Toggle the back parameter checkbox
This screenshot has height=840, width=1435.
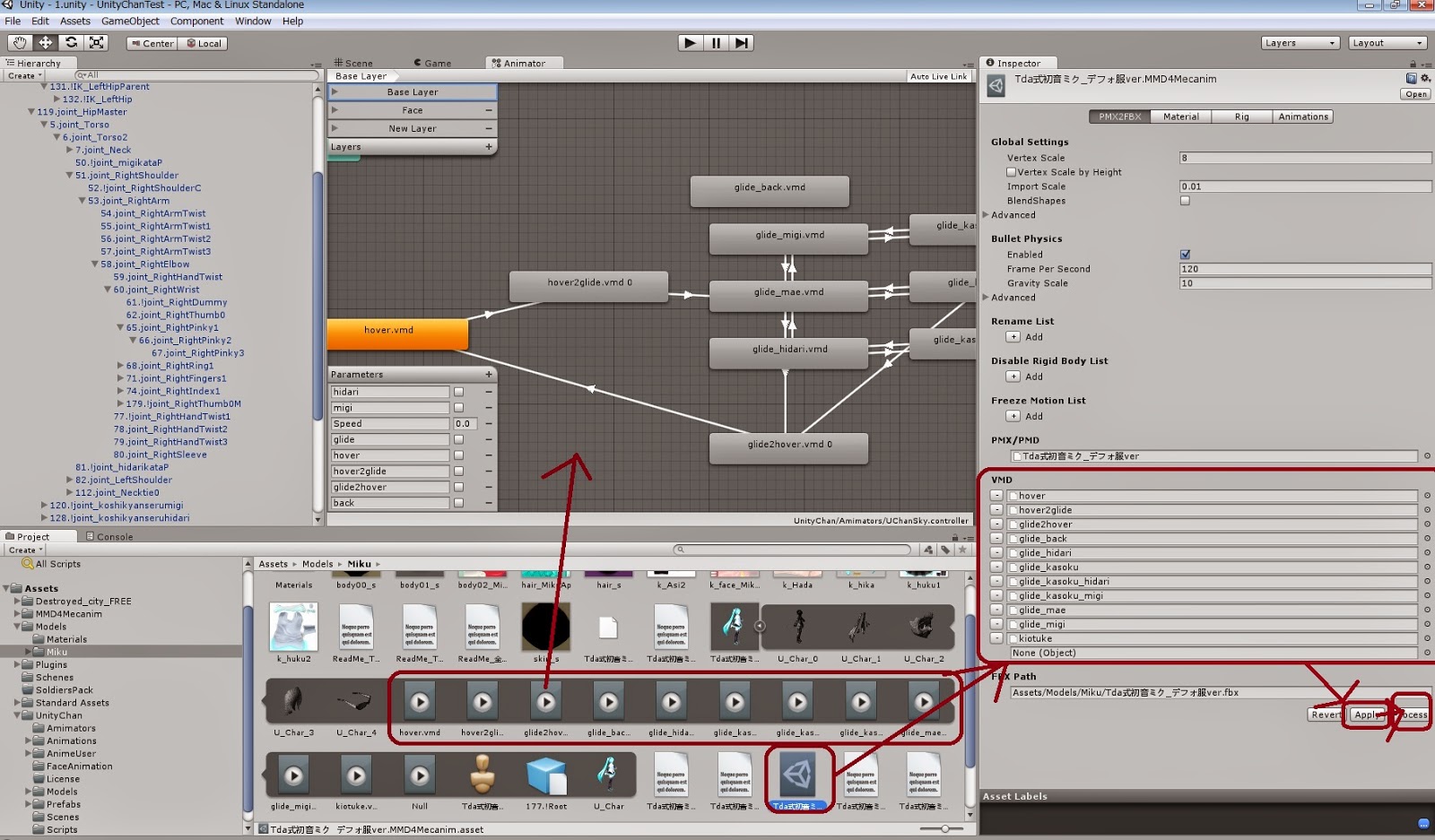[458, 503]
